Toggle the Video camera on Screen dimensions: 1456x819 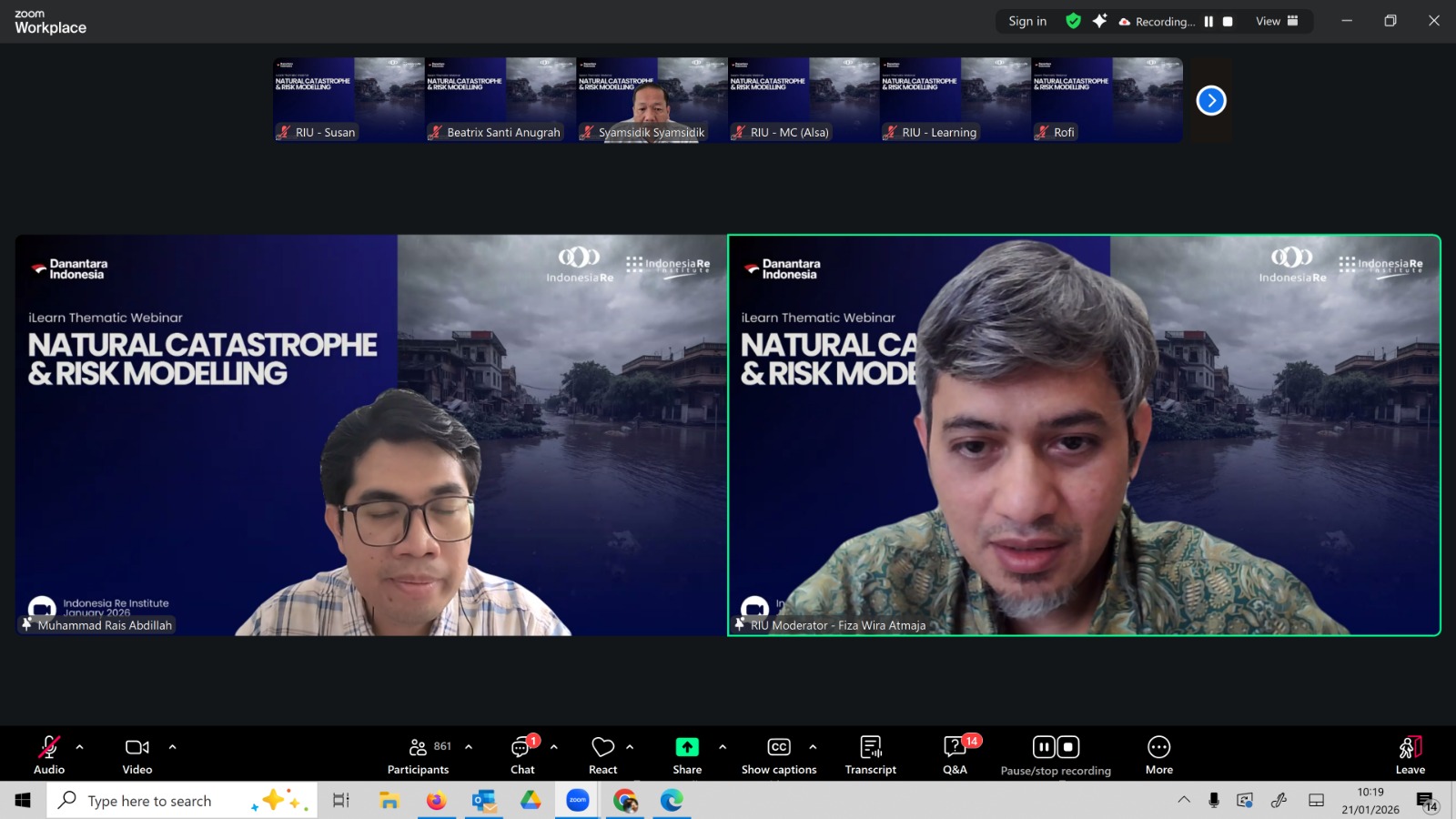click(x=137, y=755)
